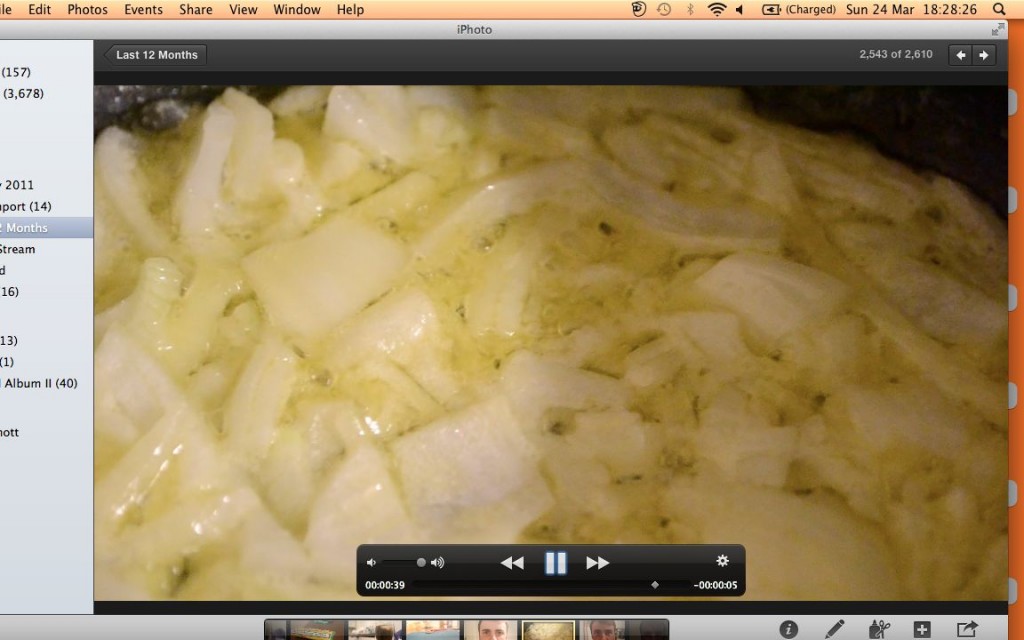
Task: Open Wi-Fi status menu
Action: tap(717, 9)
